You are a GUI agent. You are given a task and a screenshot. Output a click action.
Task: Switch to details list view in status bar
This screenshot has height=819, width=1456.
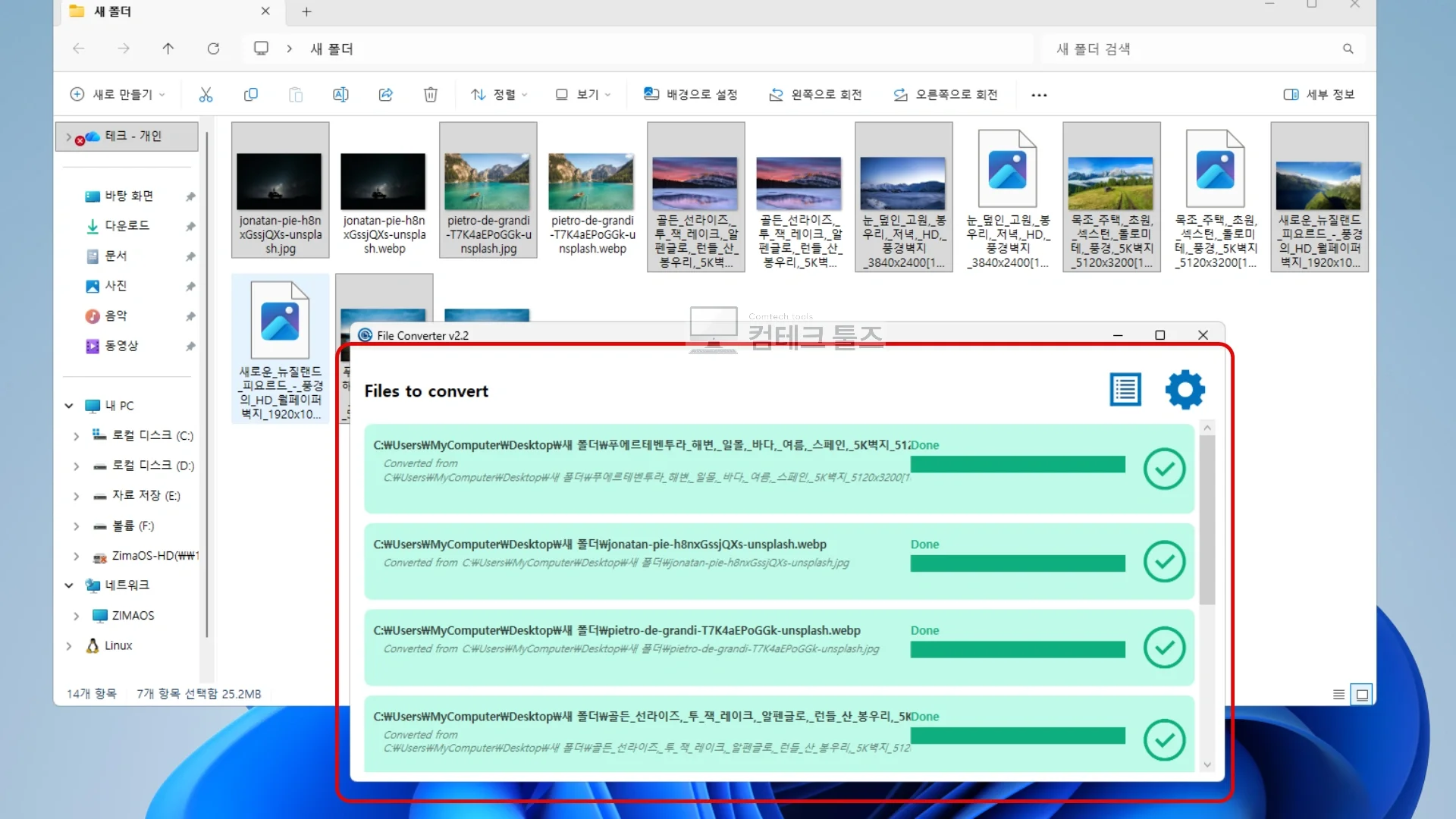1338,694
